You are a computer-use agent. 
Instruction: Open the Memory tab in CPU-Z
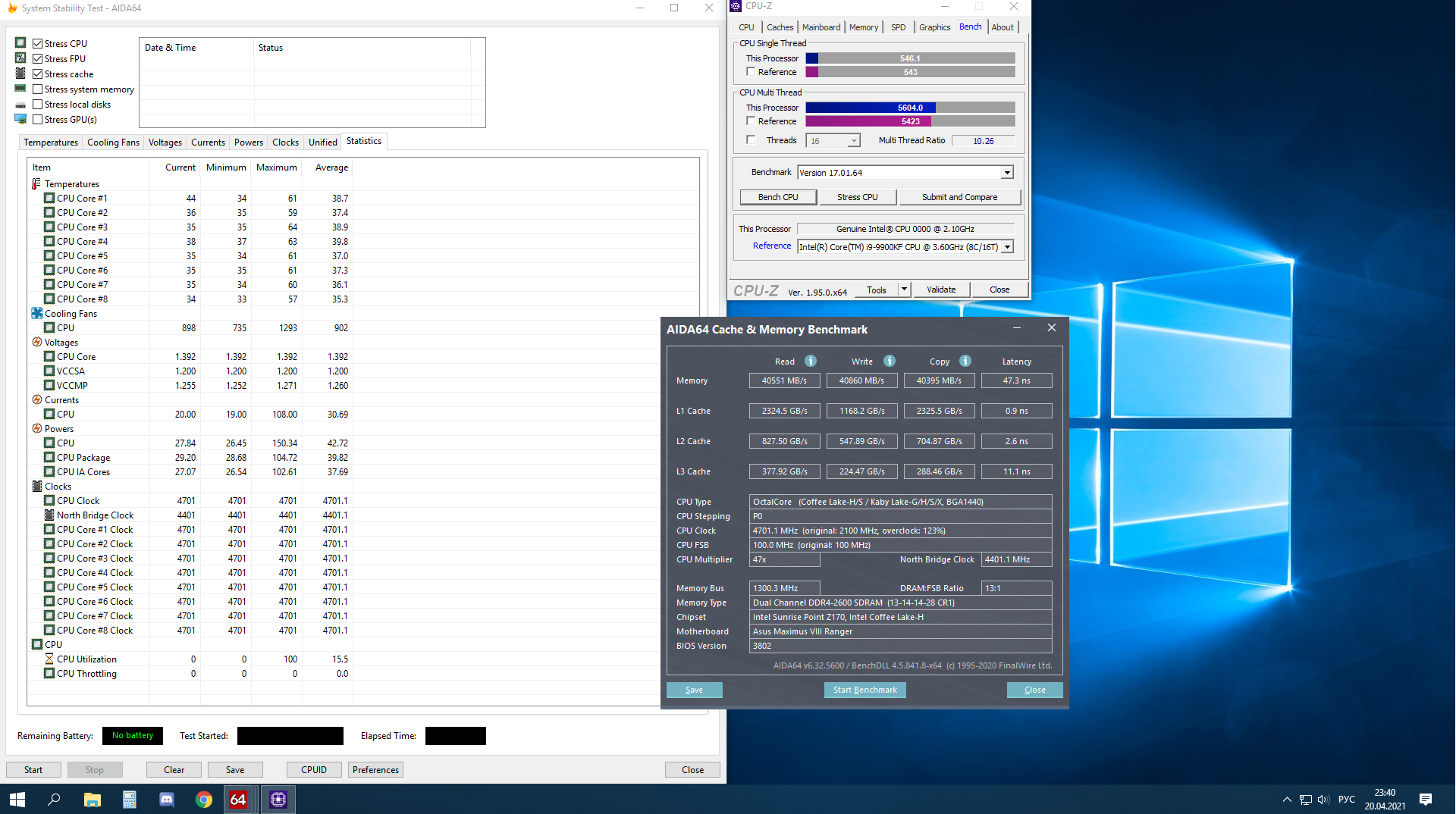(x=864, y=27)
